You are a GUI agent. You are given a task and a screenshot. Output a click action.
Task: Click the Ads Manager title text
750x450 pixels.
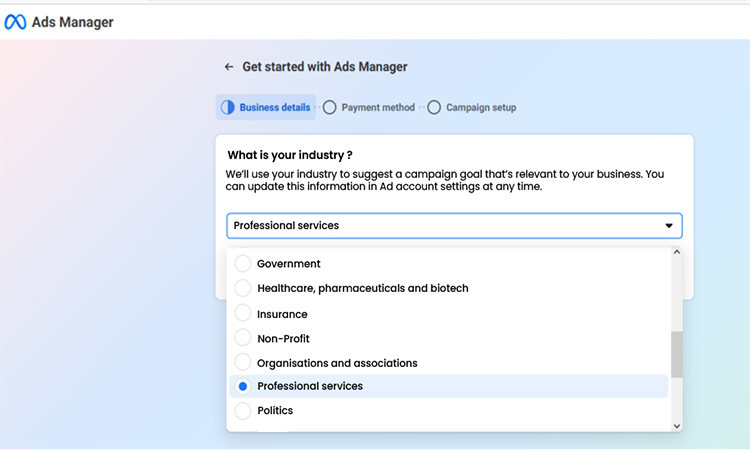[73, 22]
